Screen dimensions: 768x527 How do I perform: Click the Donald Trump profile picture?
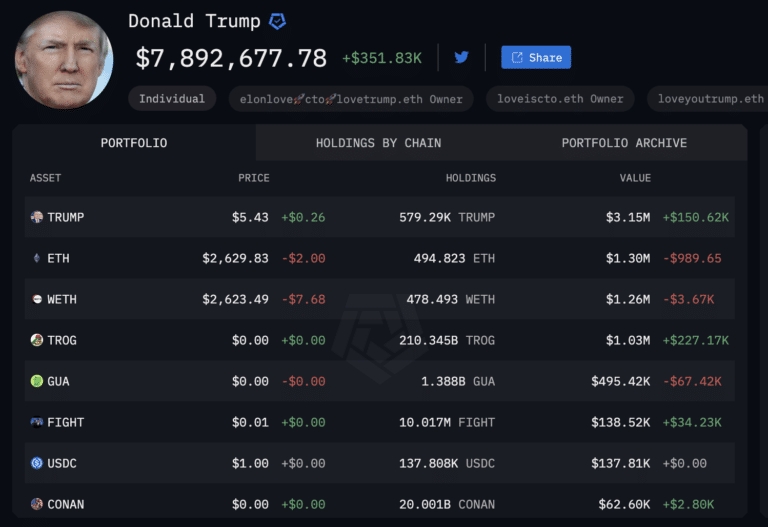pyautogui.click(x=64, y=60)
